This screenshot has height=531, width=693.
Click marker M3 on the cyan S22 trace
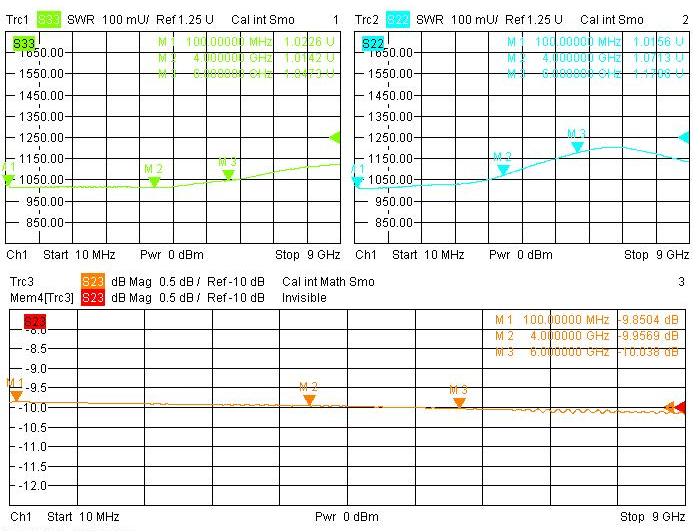pos(577,146)
